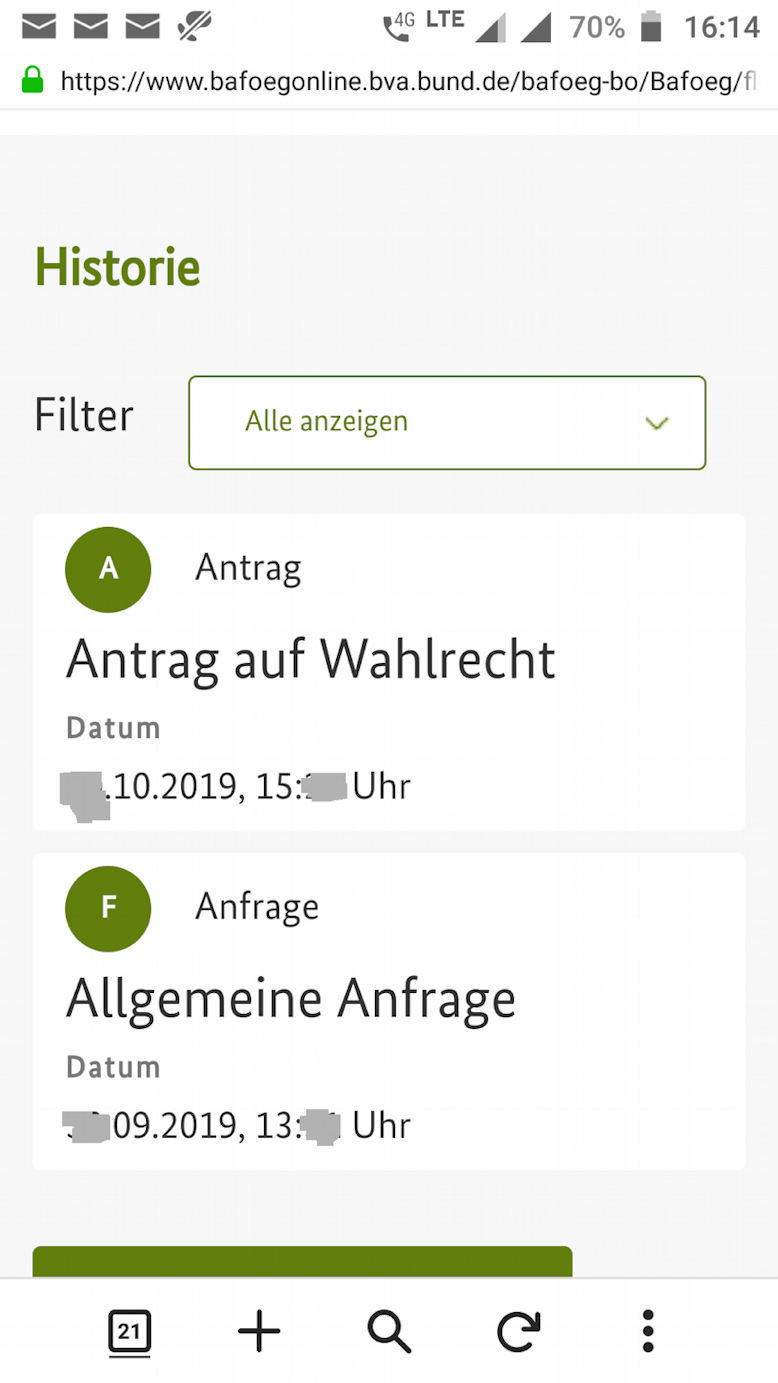Tap the first mail notification icon
778x1383 pixels.
click(x=39, y=27)
